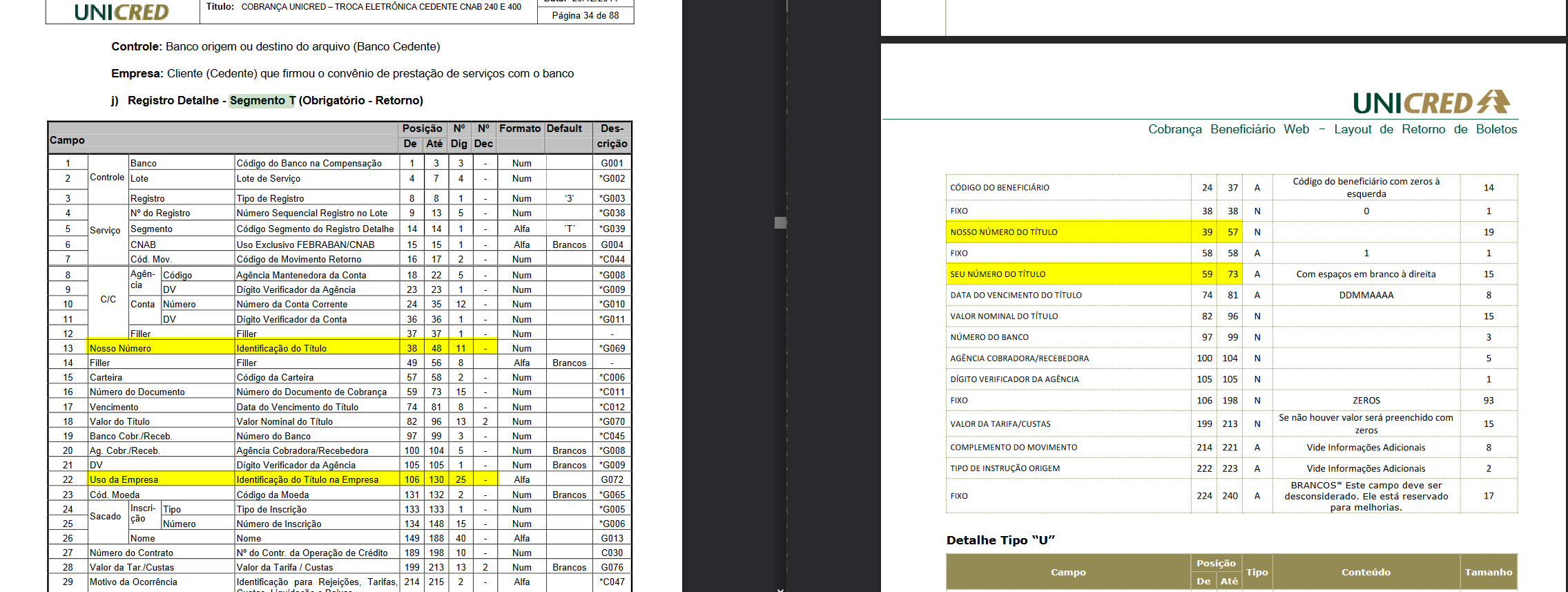The width and height of the screenshot is (1568, 592).
Task: Click the highlighted 'Segmento T' heading text
Action: click(262, 100)
